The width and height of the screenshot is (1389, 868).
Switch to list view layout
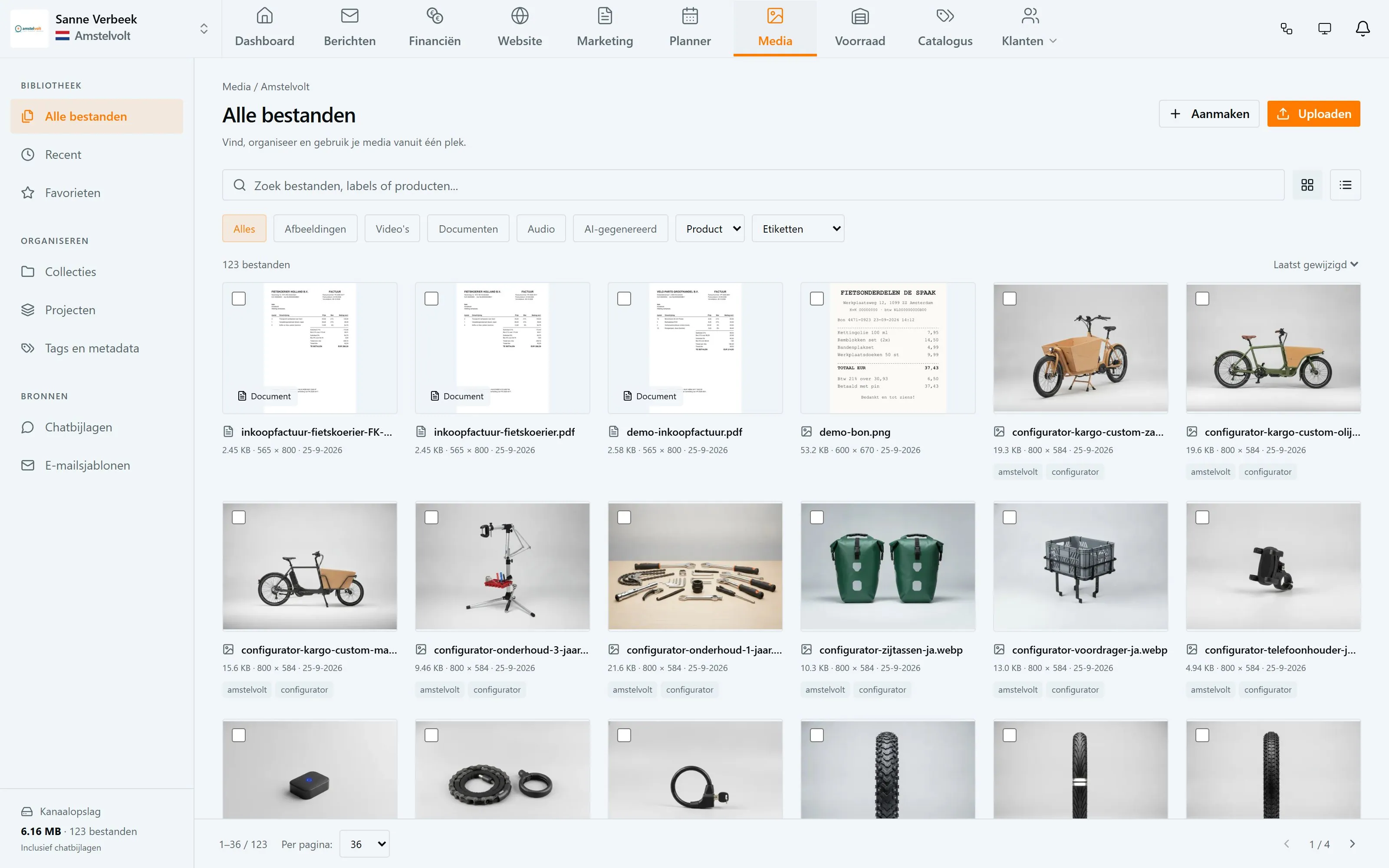(x=1346, y=185)
